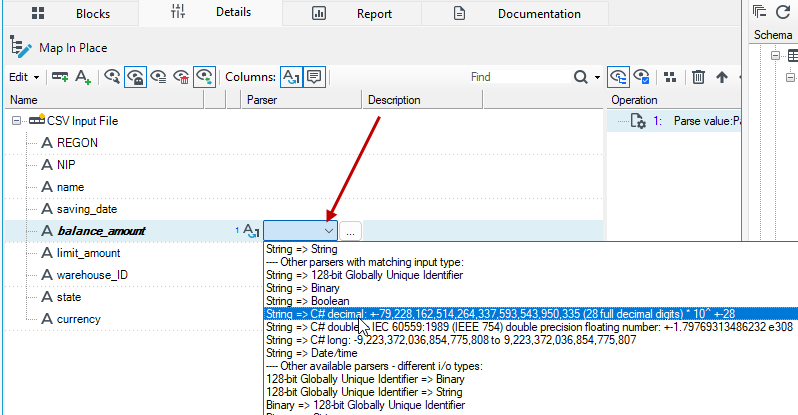Move operation up with the arrow icon
Image resolution: width=798 pixels, height=415 pixels.
coord(722,77)
